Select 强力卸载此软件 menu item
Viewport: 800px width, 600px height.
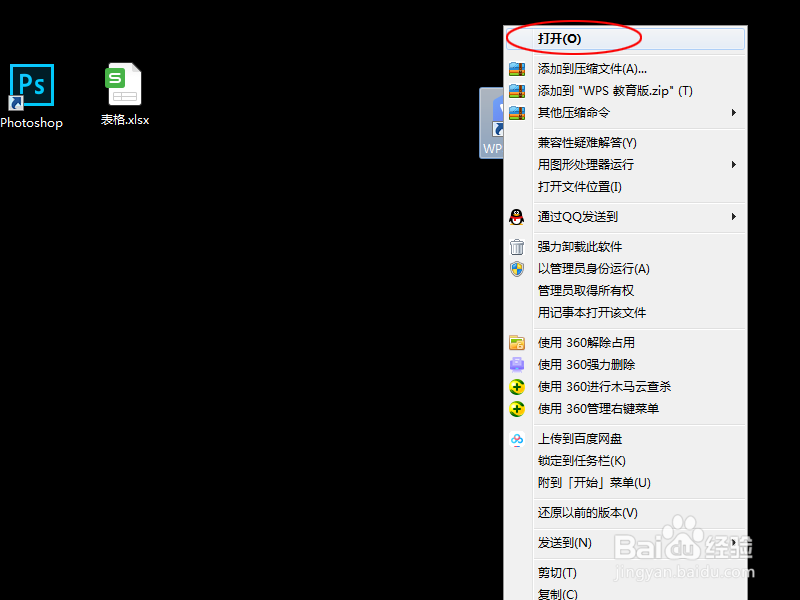click(625, 247)
